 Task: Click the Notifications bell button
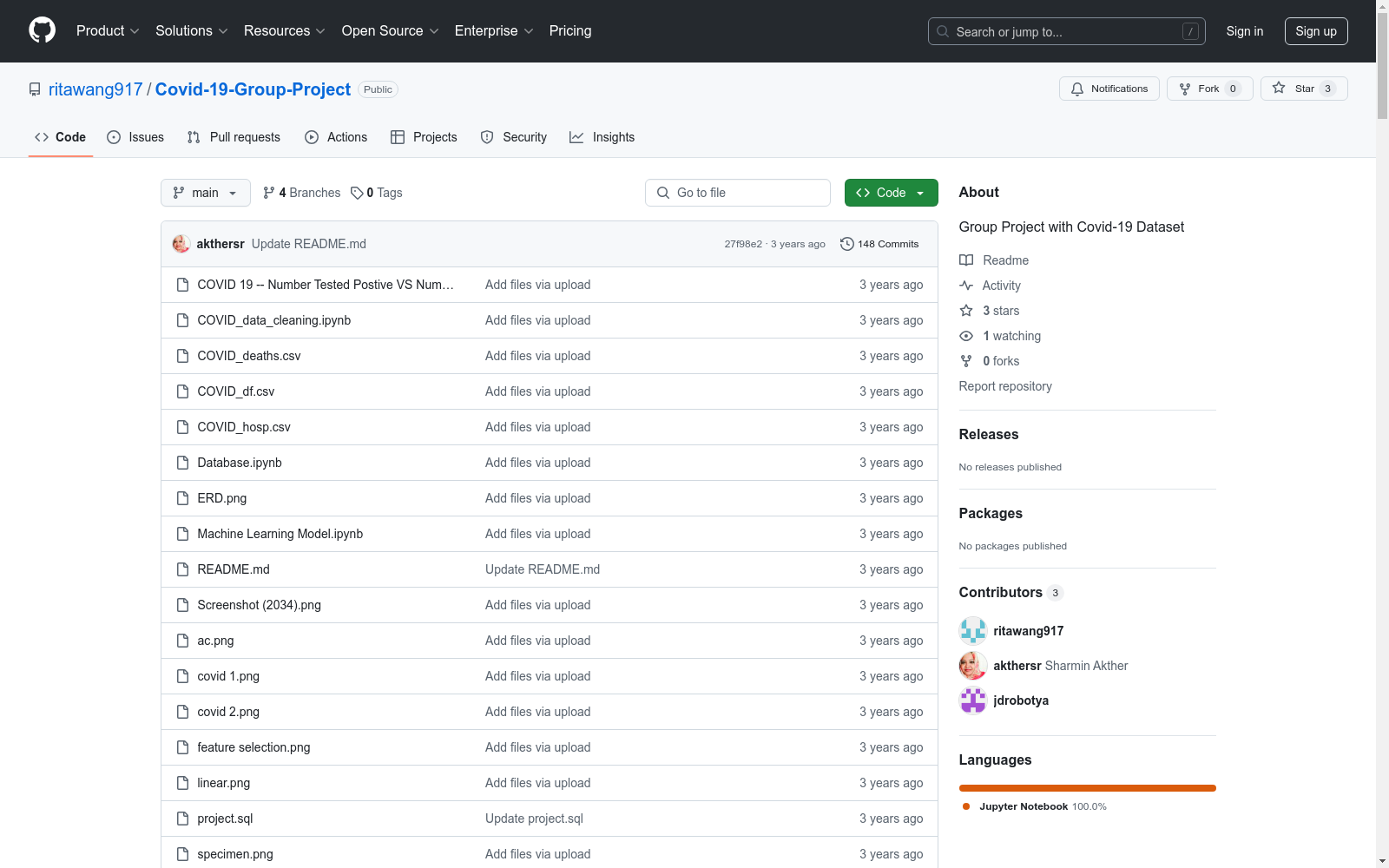pos(1109,89)
